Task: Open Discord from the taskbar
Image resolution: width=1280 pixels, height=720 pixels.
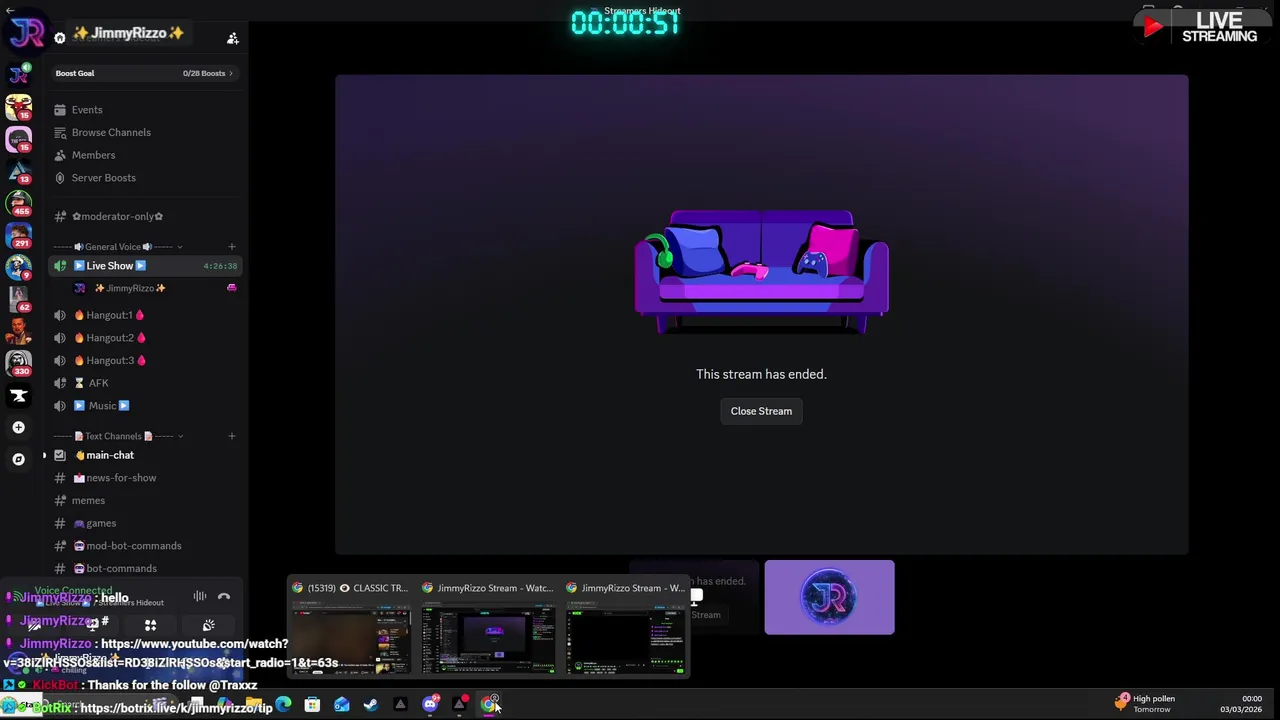Action: pos(430,705)
